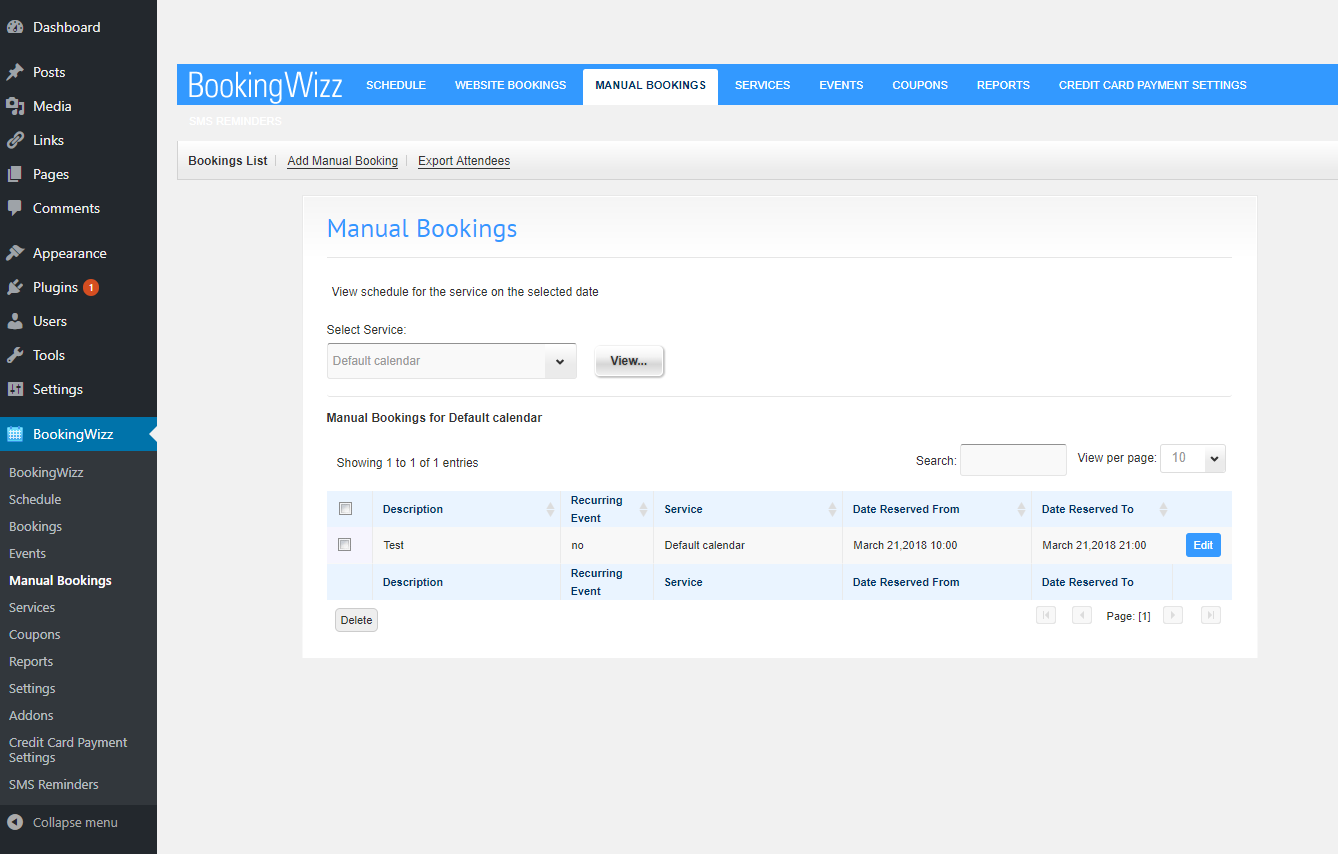Click the Plugins plug icon

coord(15,287)
